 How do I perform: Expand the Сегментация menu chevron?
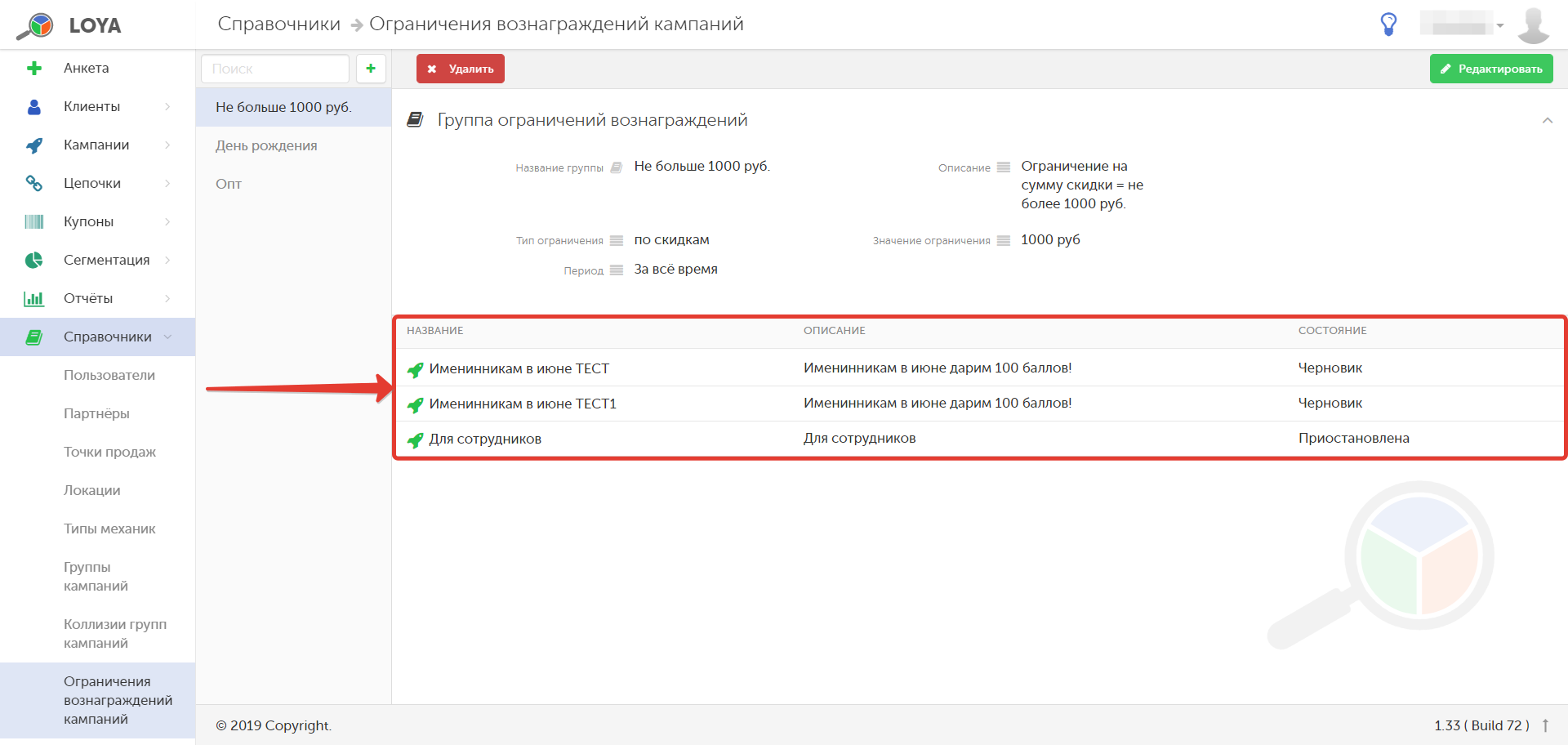tap(167, 261)
